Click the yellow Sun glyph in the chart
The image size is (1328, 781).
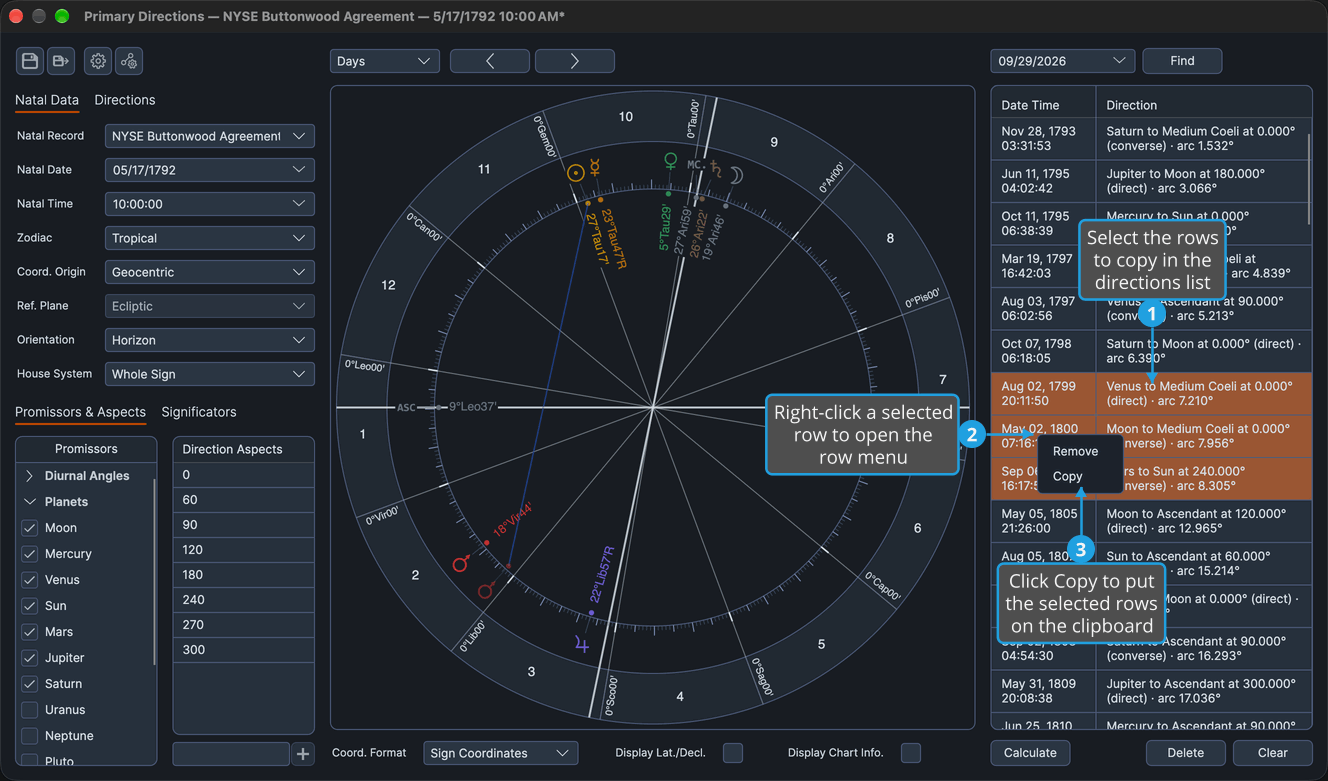(x=575, y=172)
